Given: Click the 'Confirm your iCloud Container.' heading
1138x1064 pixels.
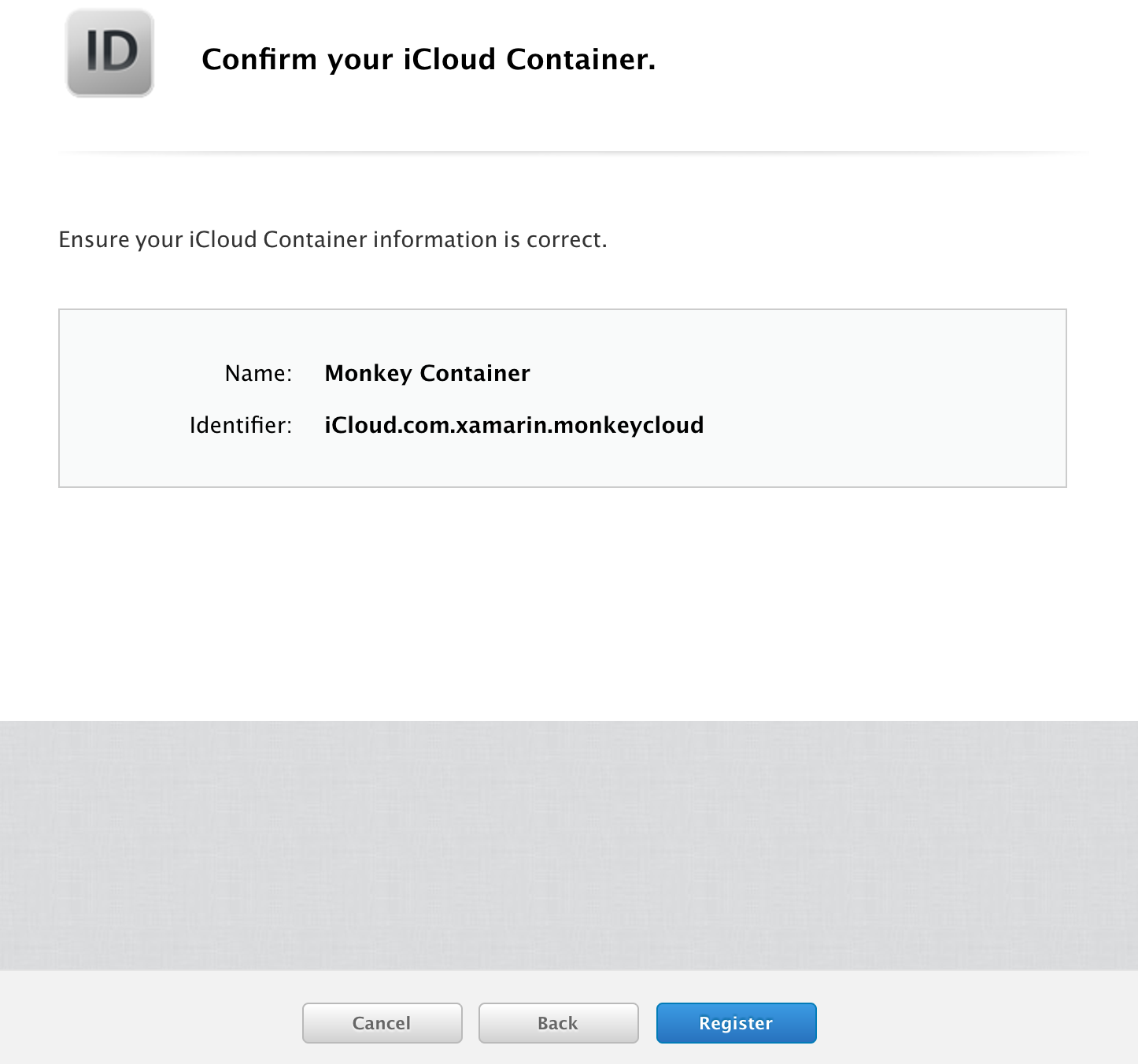Looking at the screenshot, I should [x=428, y=60].
